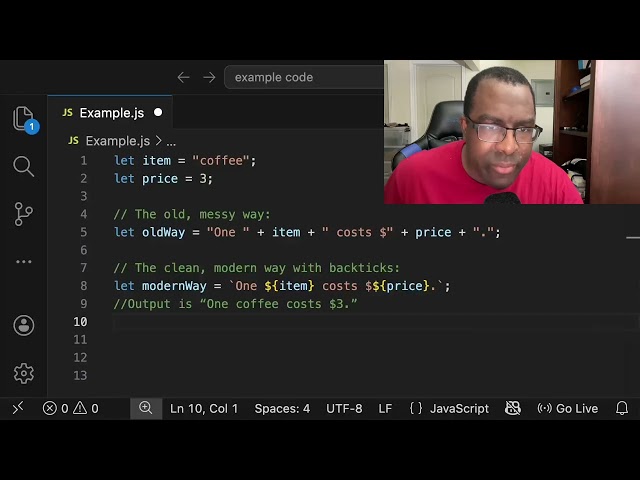Open remote window indicator in status bar

coord(18,408)
